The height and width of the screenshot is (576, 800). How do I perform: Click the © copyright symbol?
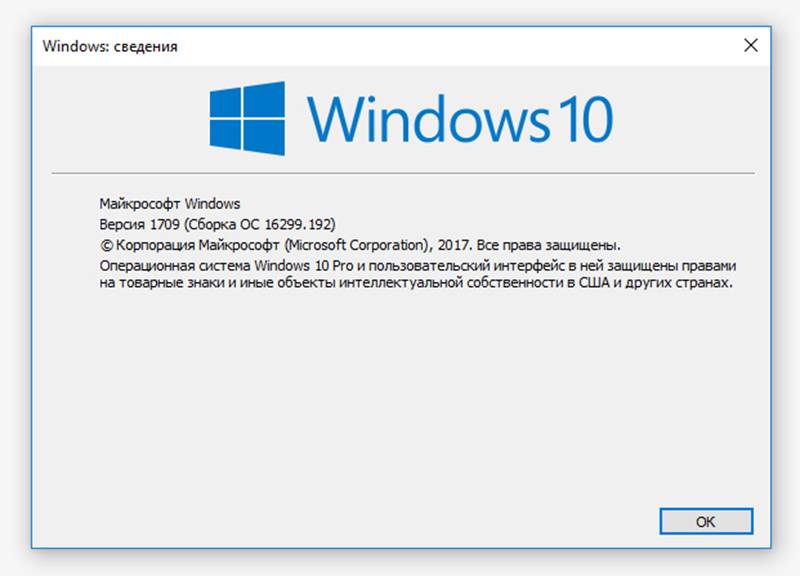tap(105, 244)
